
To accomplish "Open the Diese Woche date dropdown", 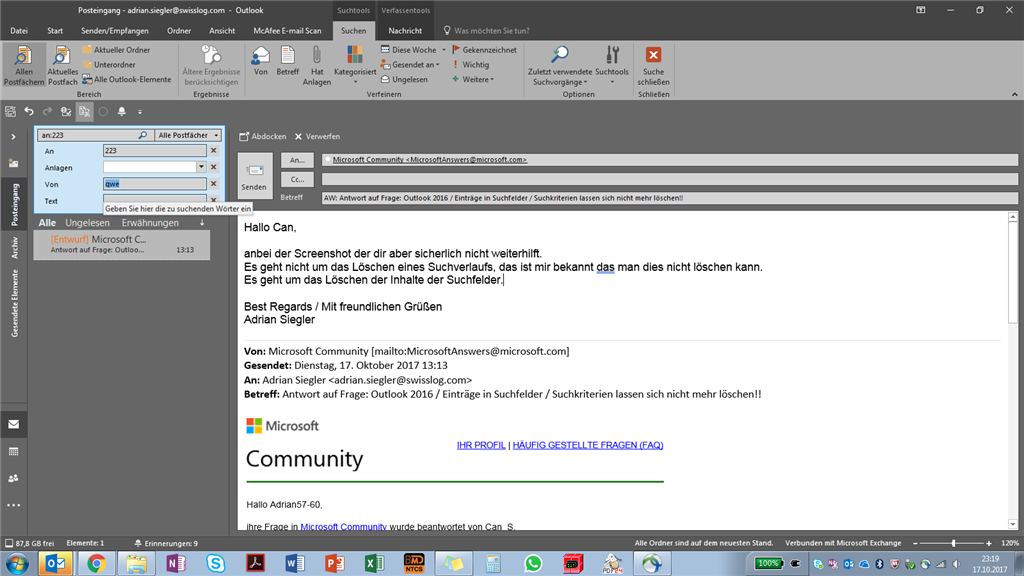I will (x=413, y=50).
